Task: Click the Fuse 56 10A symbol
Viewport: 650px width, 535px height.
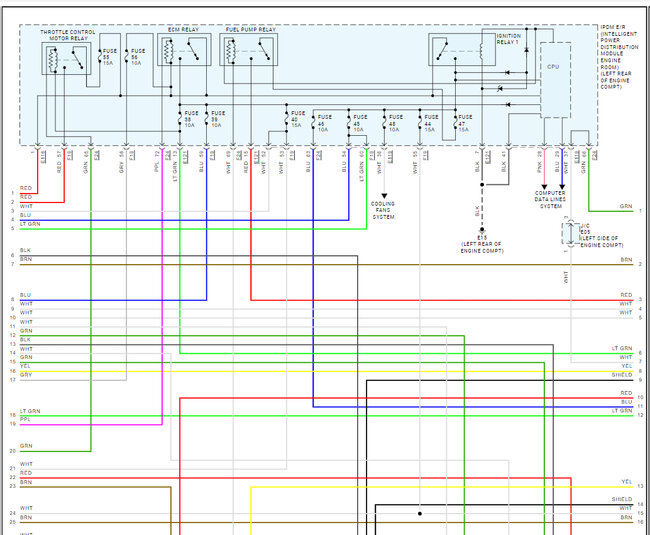Action: (126, 56)
